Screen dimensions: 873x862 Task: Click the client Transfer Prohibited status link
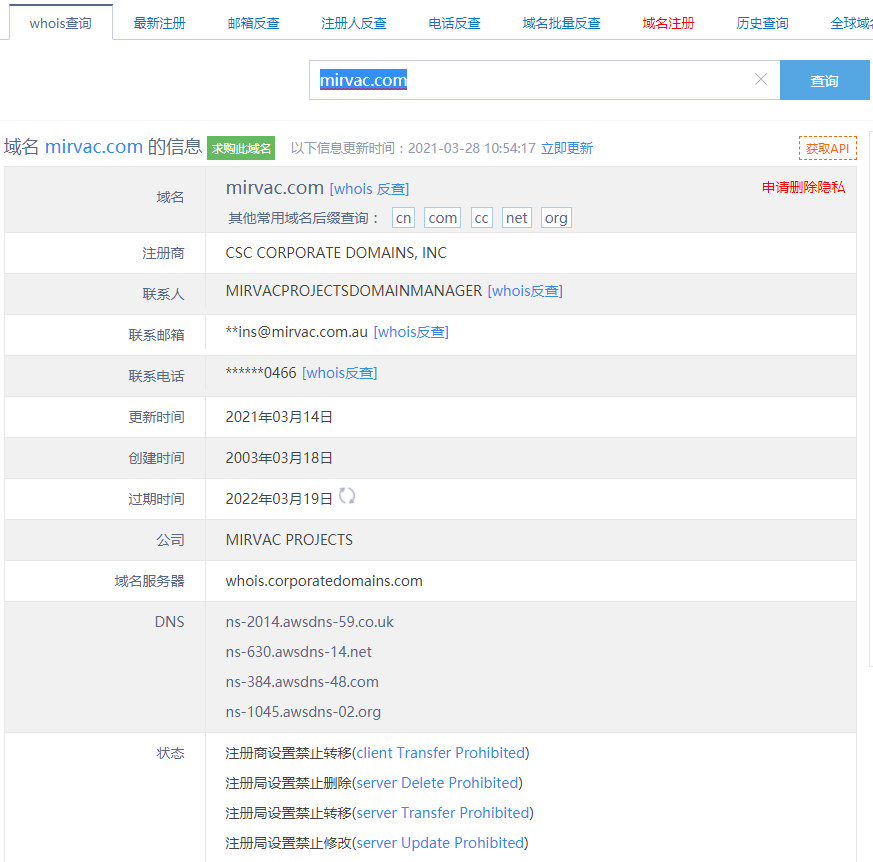(441, 752)
